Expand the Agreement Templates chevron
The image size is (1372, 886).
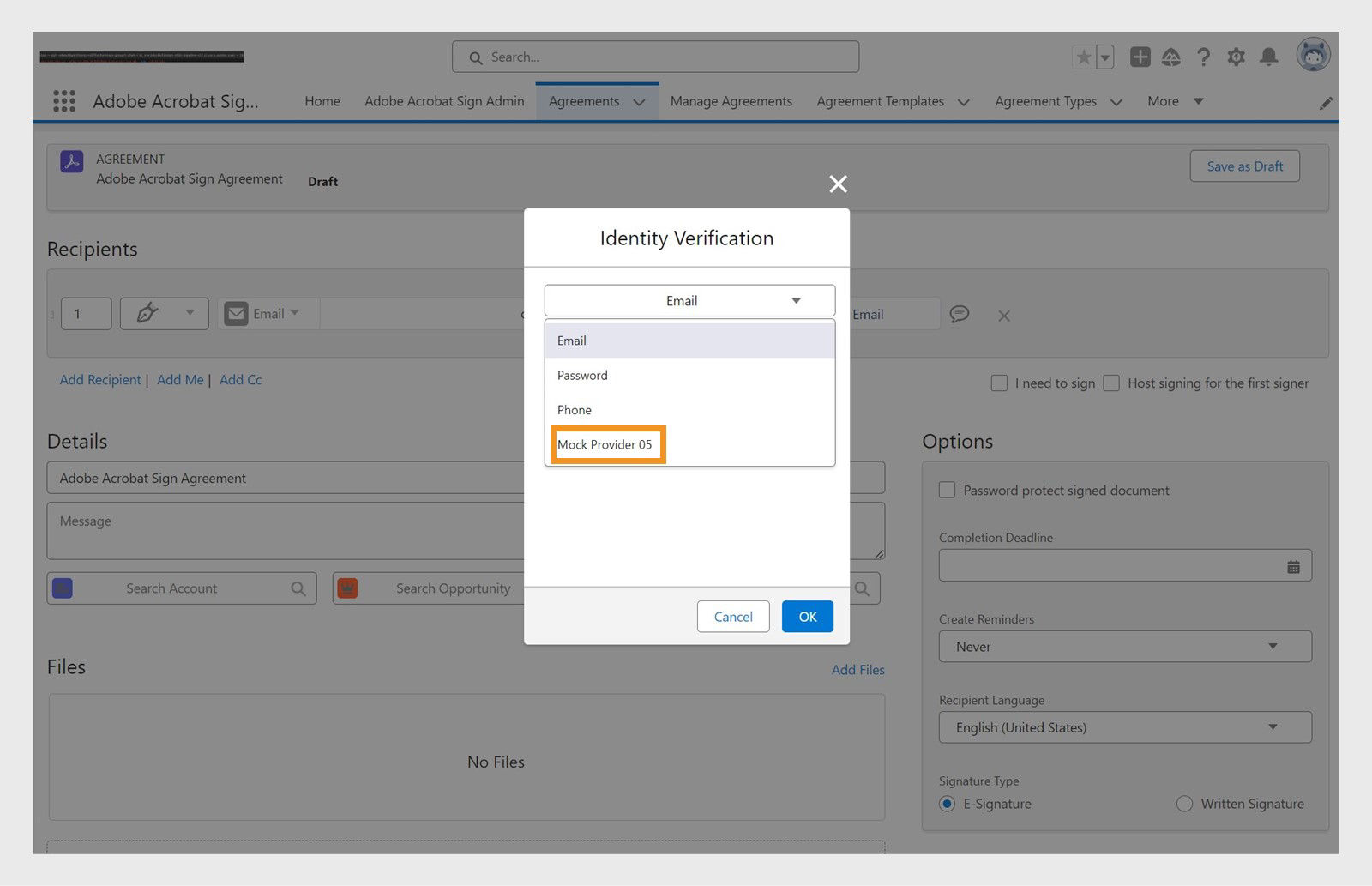tap(964, 102)
